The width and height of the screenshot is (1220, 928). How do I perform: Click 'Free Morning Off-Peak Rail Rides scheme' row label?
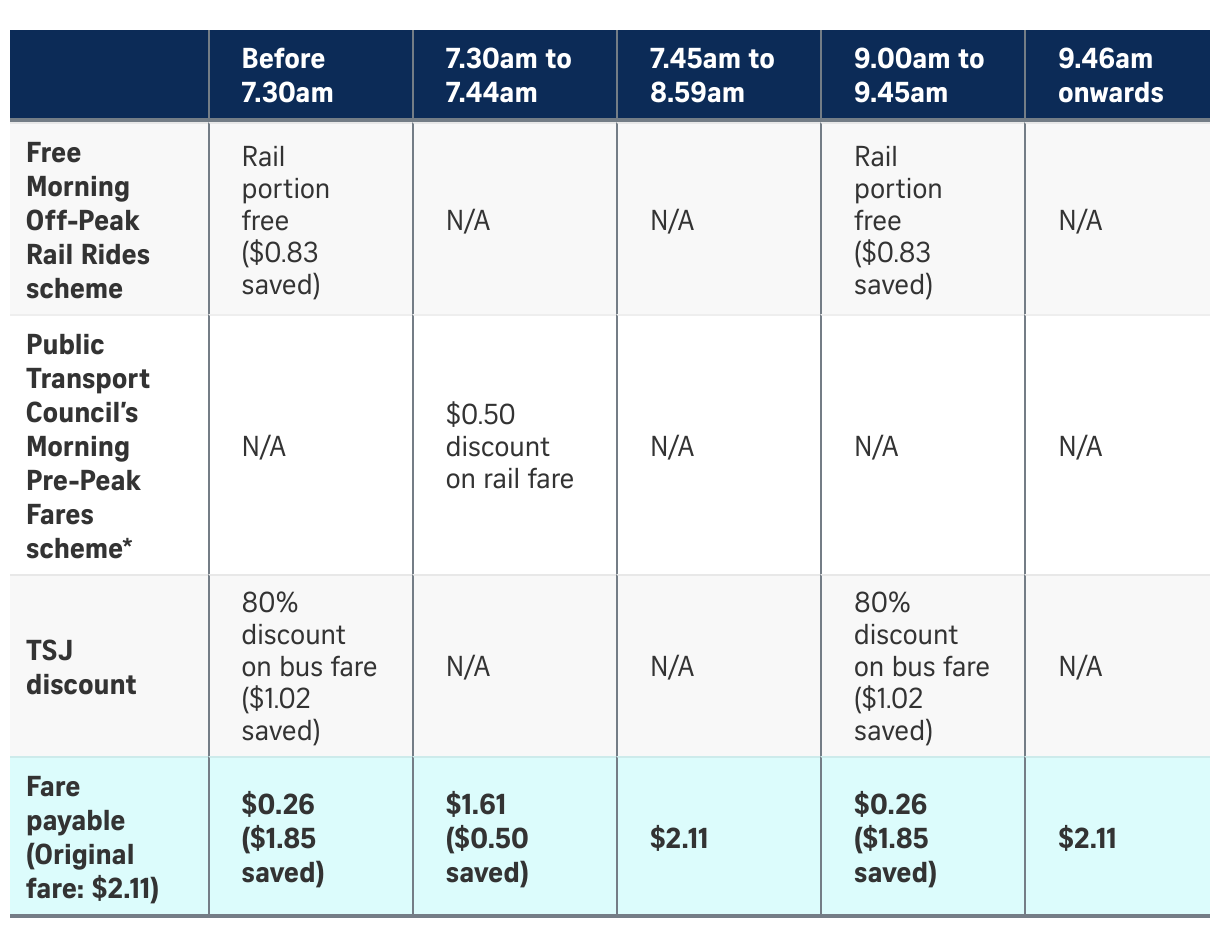pyautogui.click(x=88, y=221)
